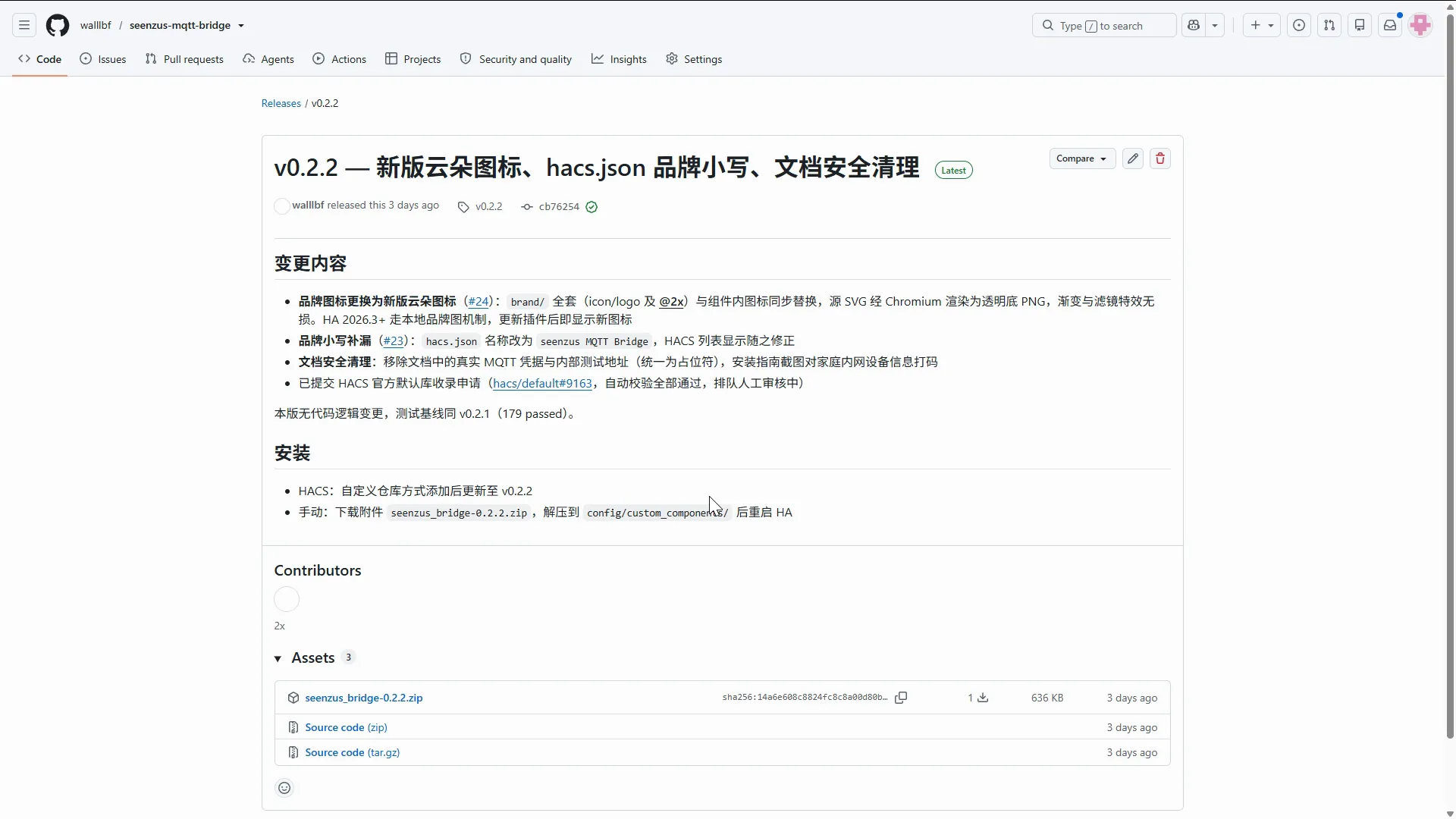The image size is (1456, 819).
Task: Click the Latest release badge
Action: coord(954,171)
